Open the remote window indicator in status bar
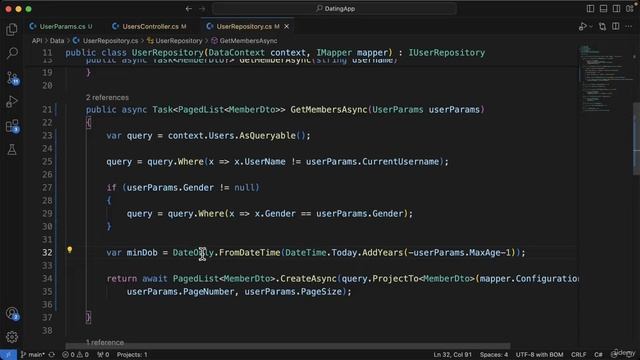This screenshot has height=360, width=640. pyautogui.click(x=8, y=355)
